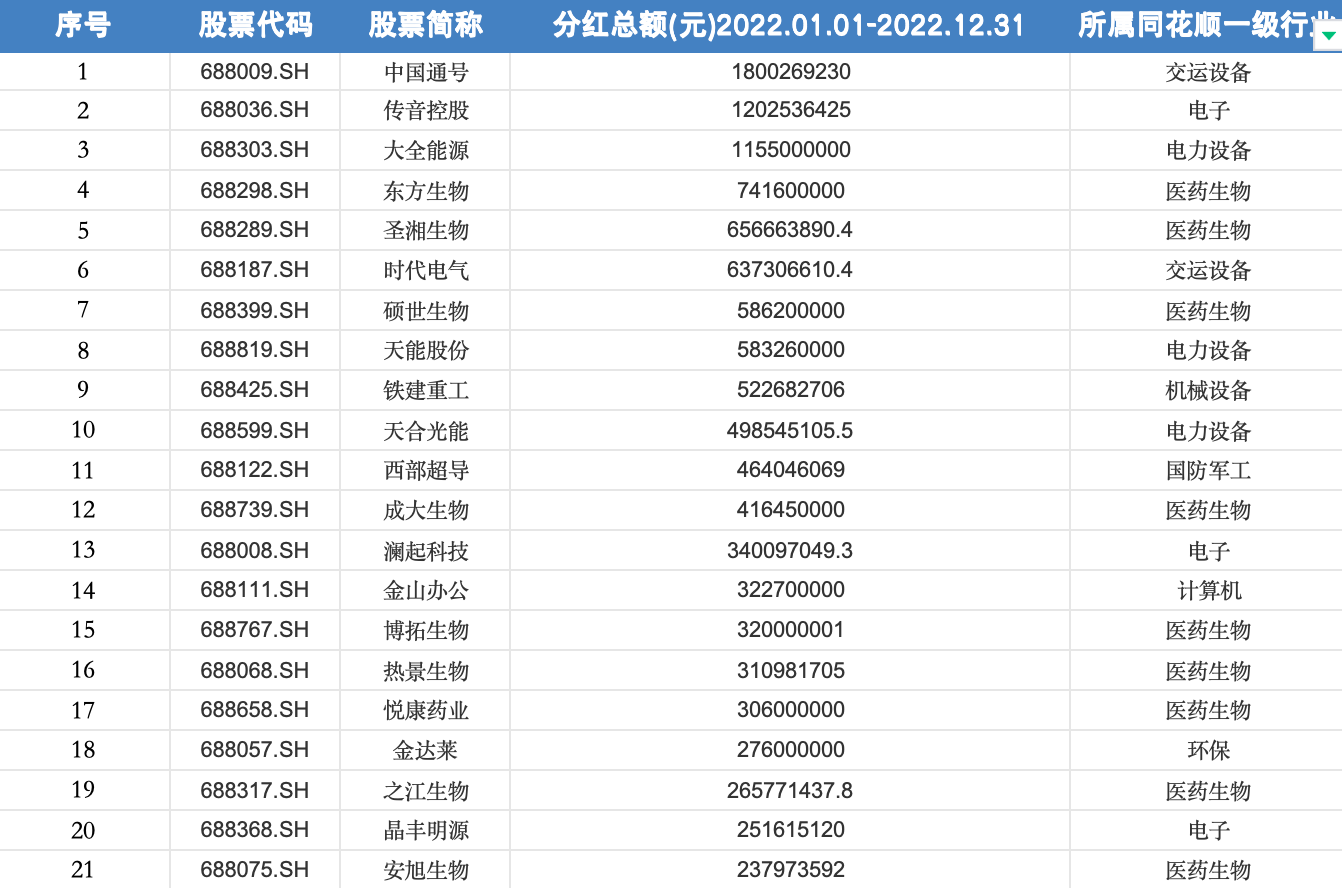Select the 股票简称 column header
This screenshot has height=888, width=1342.
point(425,26)
